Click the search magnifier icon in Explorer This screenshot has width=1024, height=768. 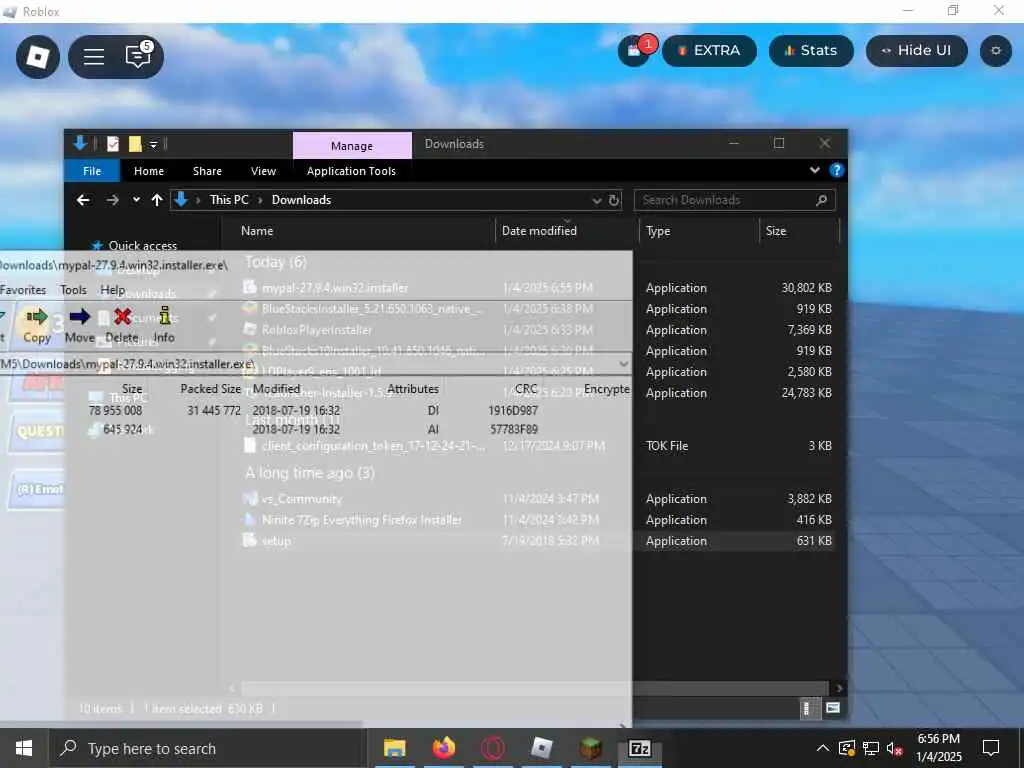click(x=822, y=200)
